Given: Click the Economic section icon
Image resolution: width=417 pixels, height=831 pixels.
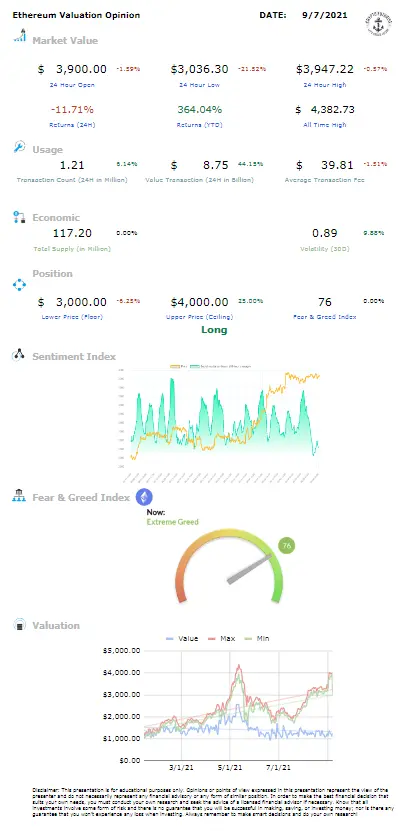Looking at the screenshot, I should pyautogui.click(x=19, y=216).
